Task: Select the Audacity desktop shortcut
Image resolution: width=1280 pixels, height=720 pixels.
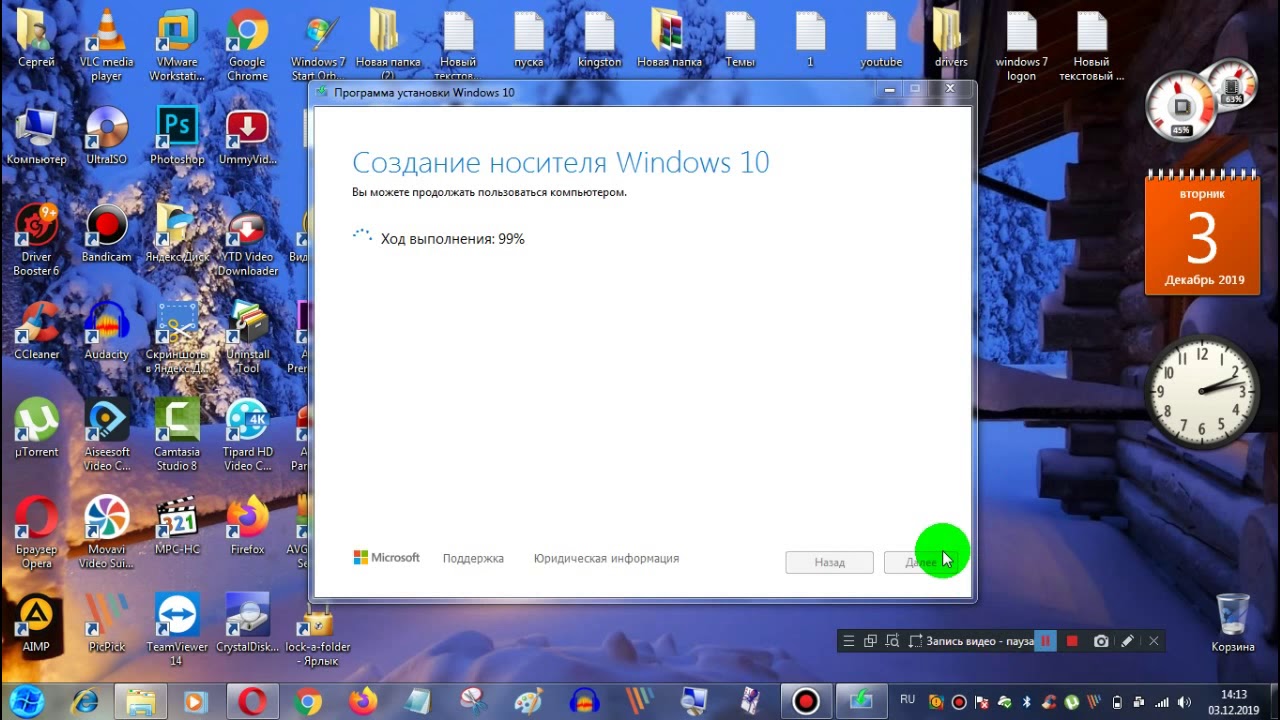Action: 106,331
